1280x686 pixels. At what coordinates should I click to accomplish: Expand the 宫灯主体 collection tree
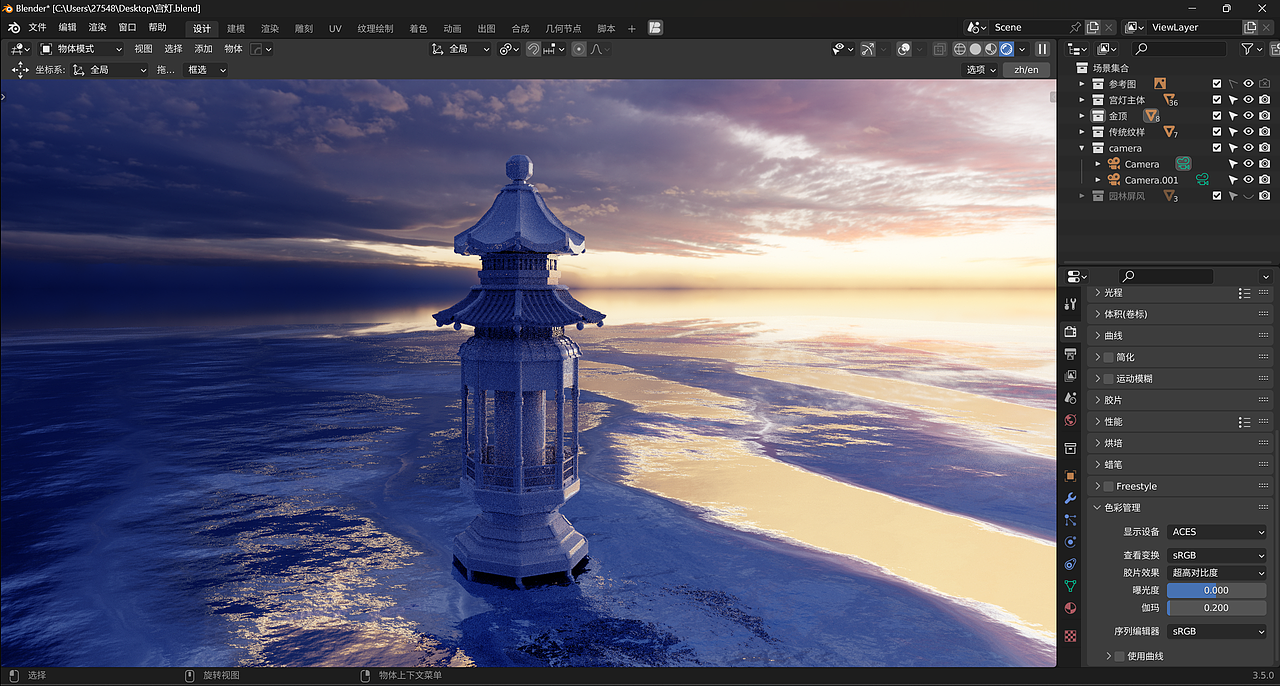click(1081, 100)
